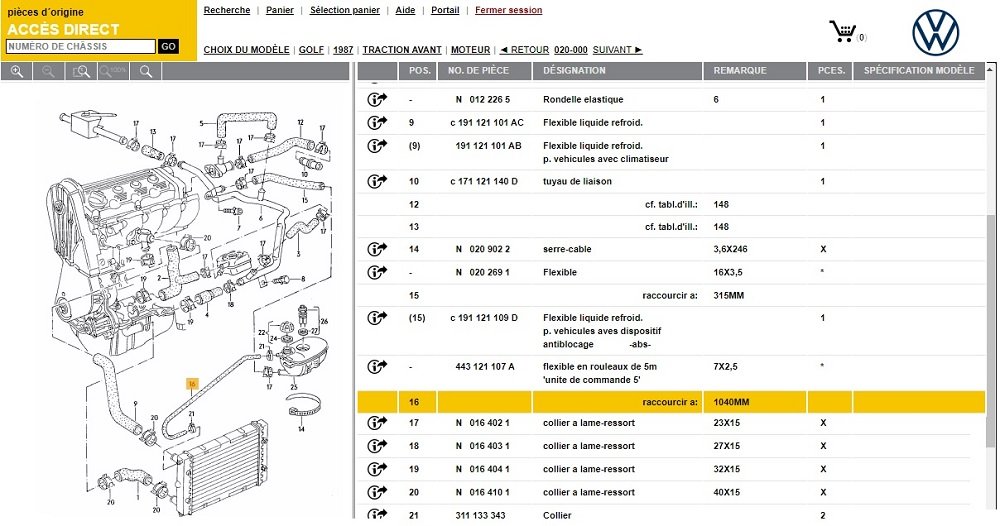Click 'Rondelle elastique' designation
This screenshot has height=526, width=1000.
pos(583,99)
